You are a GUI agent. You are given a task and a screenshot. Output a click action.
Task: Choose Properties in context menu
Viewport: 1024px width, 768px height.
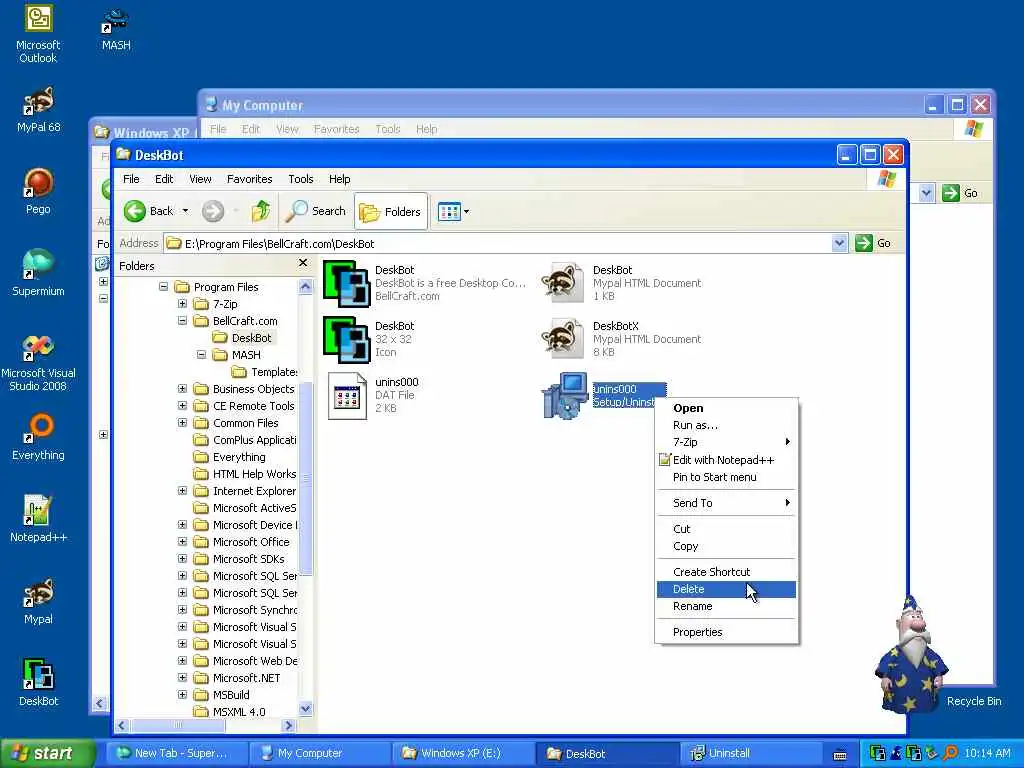click(726, 632)
